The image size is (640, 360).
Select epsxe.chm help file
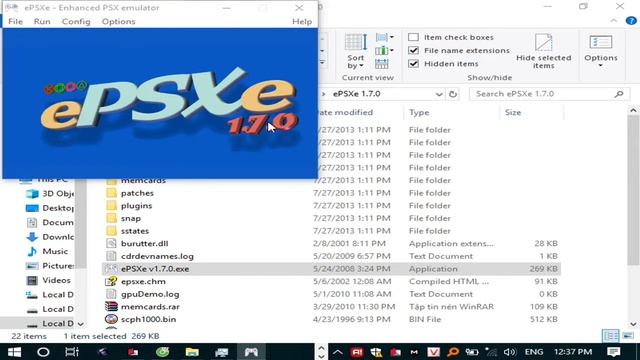(143, 282)
